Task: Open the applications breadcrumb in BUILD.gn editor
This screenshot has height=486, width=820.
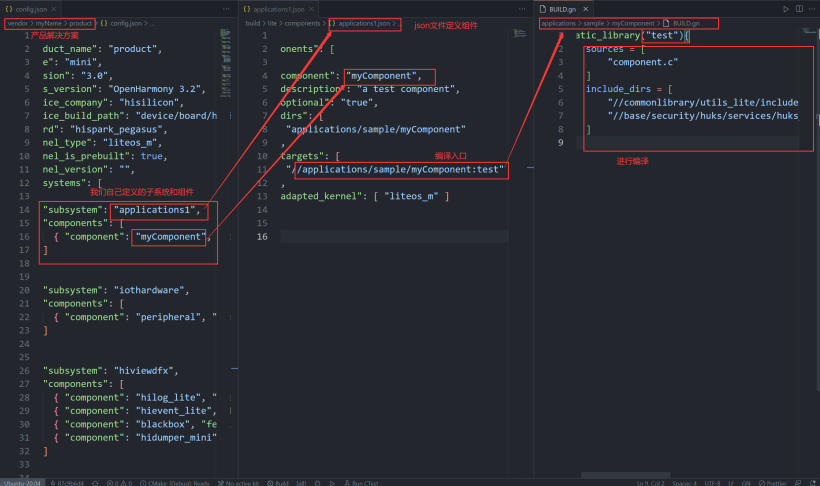Action: [x=558, y=24]
